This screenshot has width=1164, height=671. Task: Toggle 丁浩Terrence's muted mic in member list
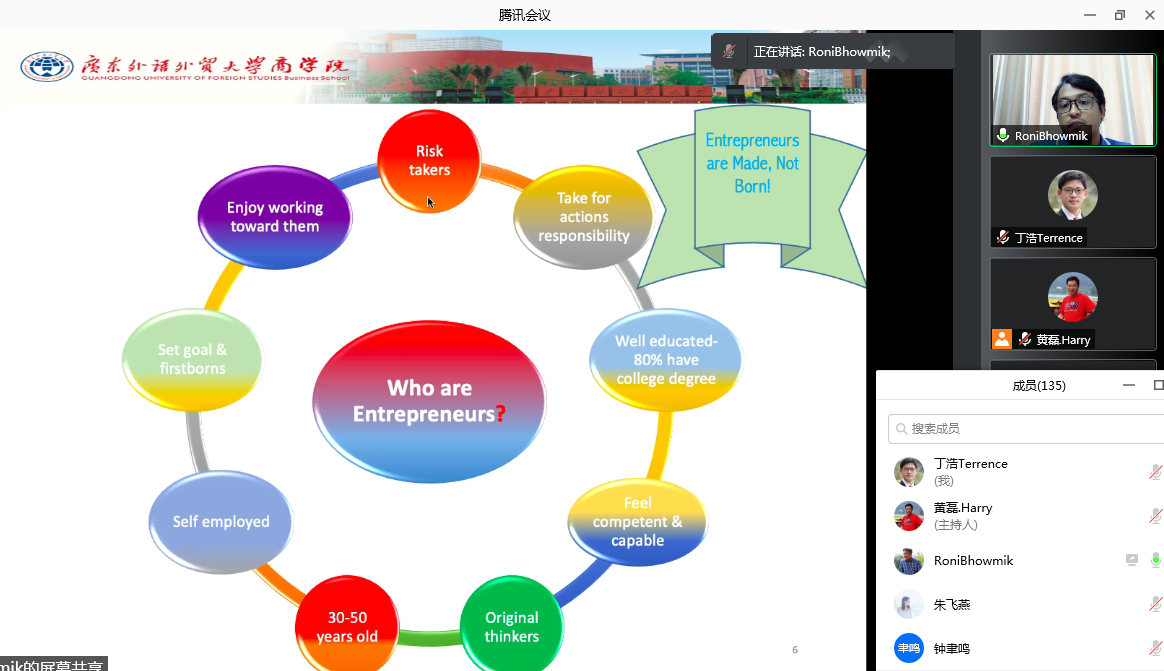pos(1155,472)
